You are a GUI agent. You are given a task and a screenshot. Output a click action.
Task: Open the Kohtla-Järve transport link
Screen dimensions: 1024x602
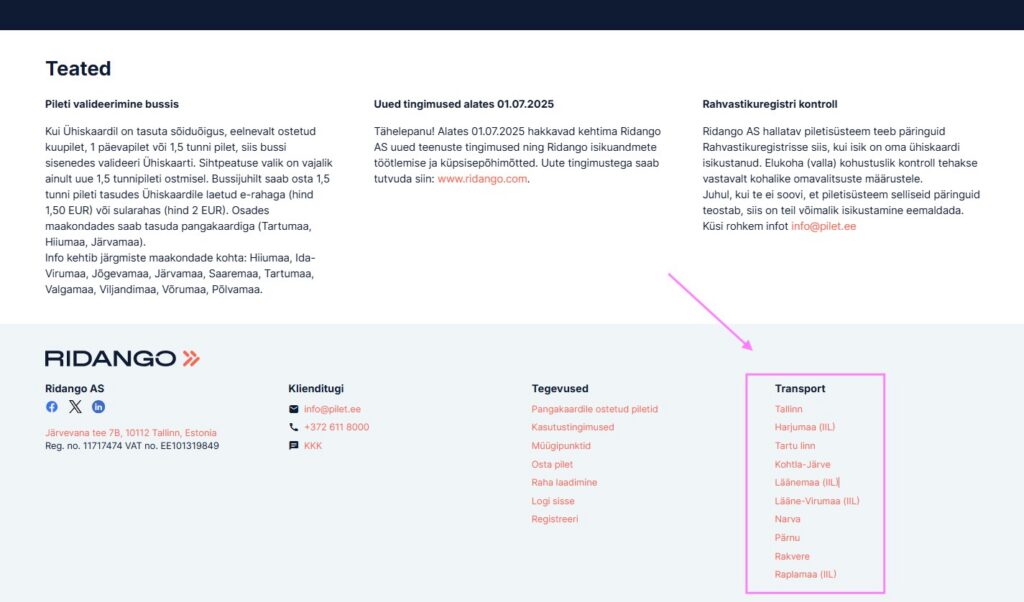pyautogui.click(x=802, y=464)
